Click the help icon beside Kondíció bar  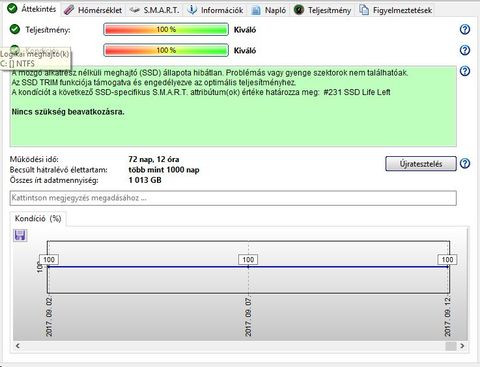465,50
